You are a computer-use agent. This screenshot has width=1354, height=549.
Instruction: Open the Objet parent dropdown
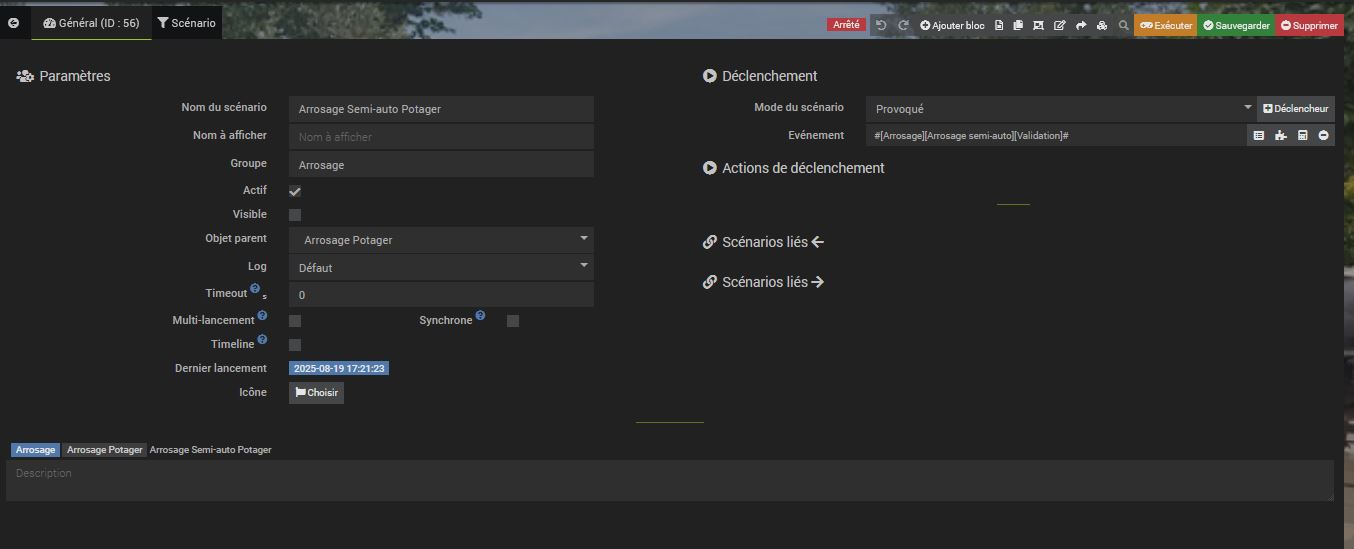pos(441,240)
